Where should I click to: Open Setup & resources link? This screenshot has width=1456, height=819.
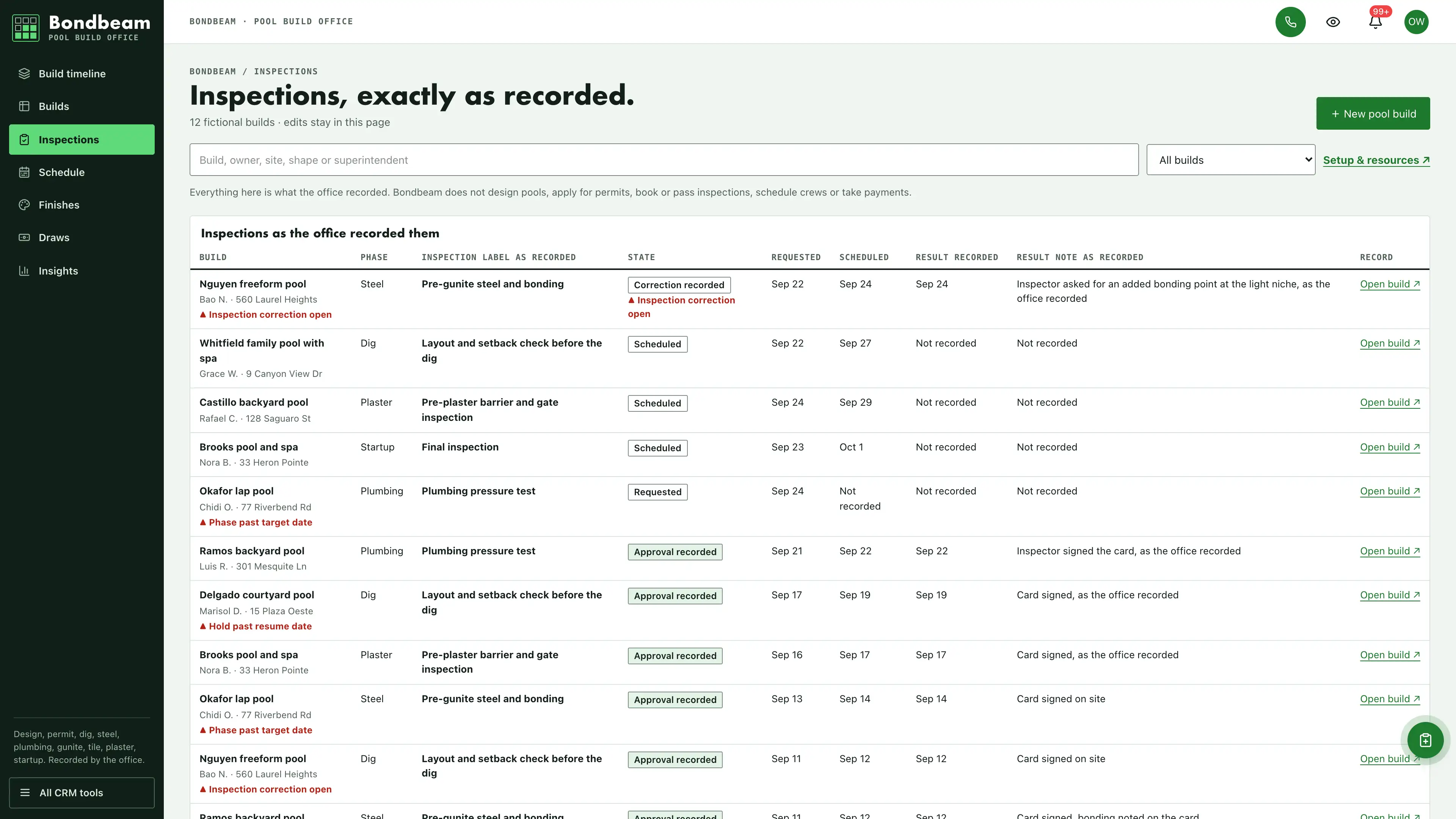click(1376, 160)
